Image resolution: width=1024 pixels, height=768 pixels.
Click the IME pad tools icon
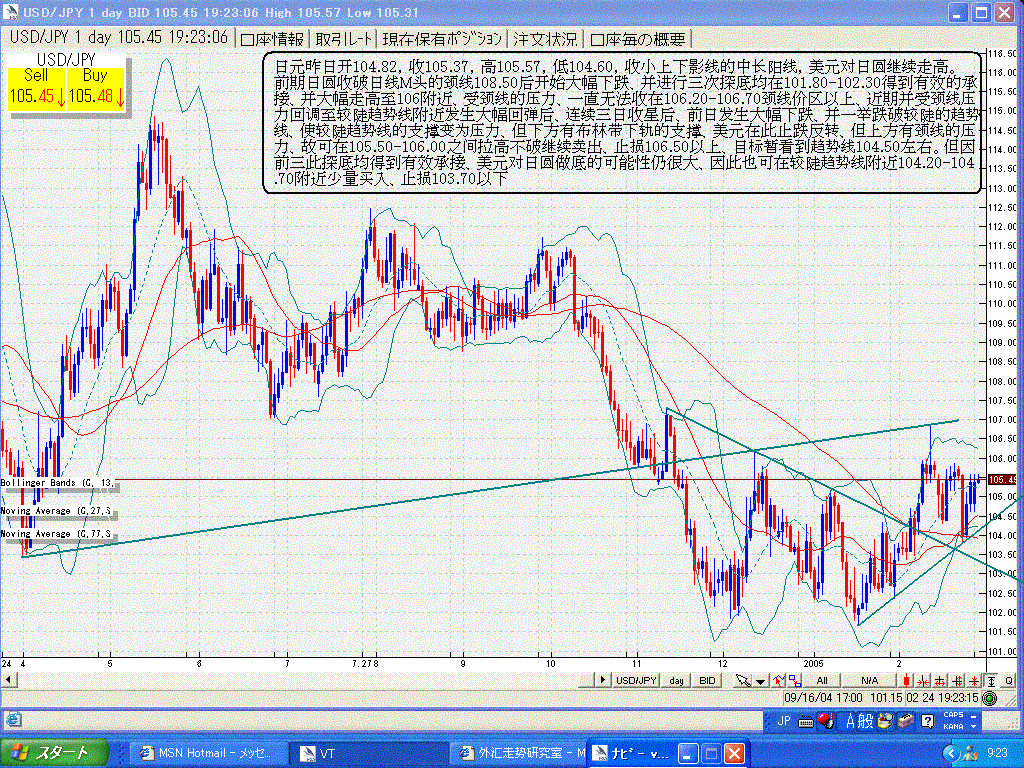click(886, 721)
